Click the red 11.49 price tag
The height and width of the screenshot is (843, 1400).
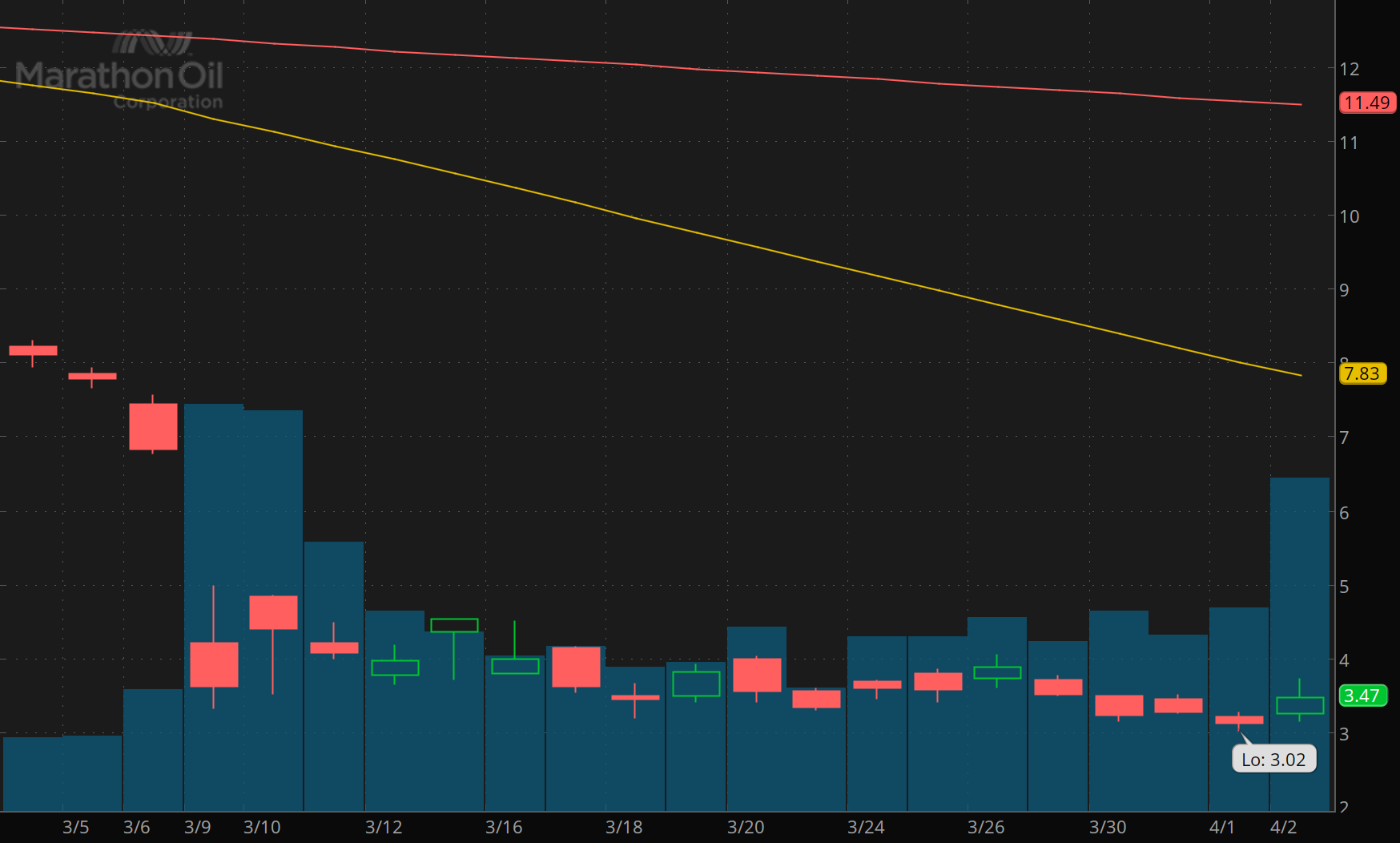(x=1367, y=103)
